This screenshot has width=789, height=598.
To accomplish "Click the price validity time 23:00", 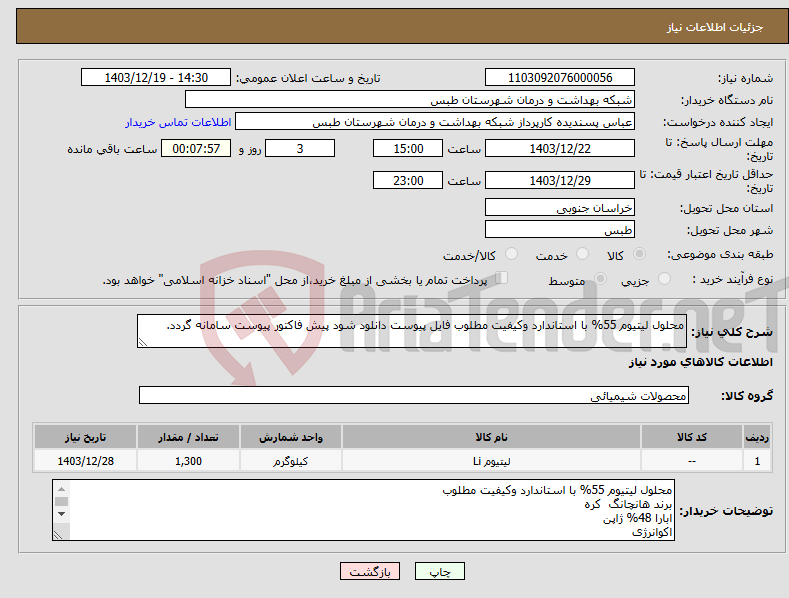I will [408, 180].
